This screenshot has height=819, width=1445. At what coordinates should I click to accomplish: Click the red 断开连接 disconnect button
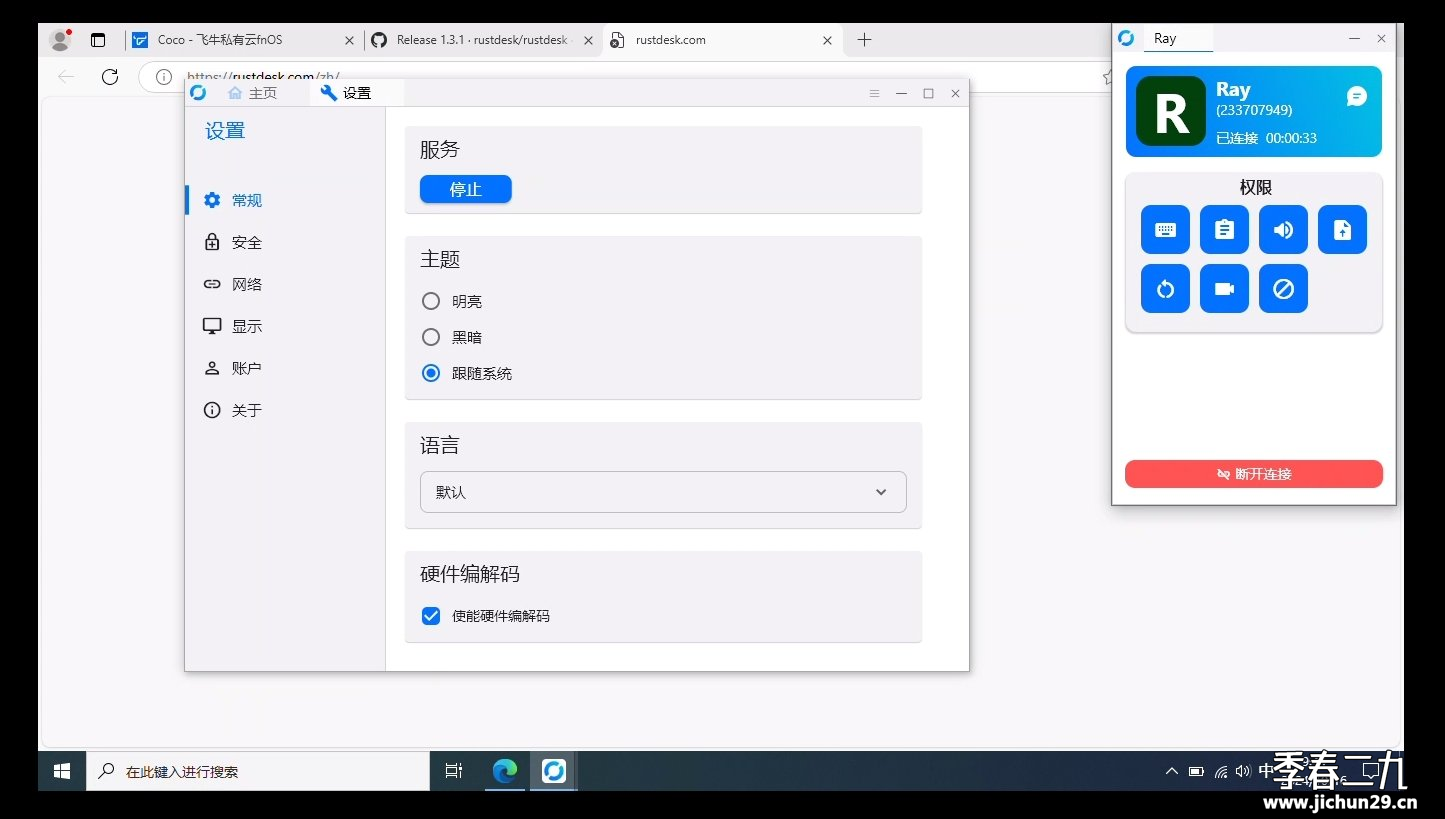pyautogui.click(x=1253, y=474)
